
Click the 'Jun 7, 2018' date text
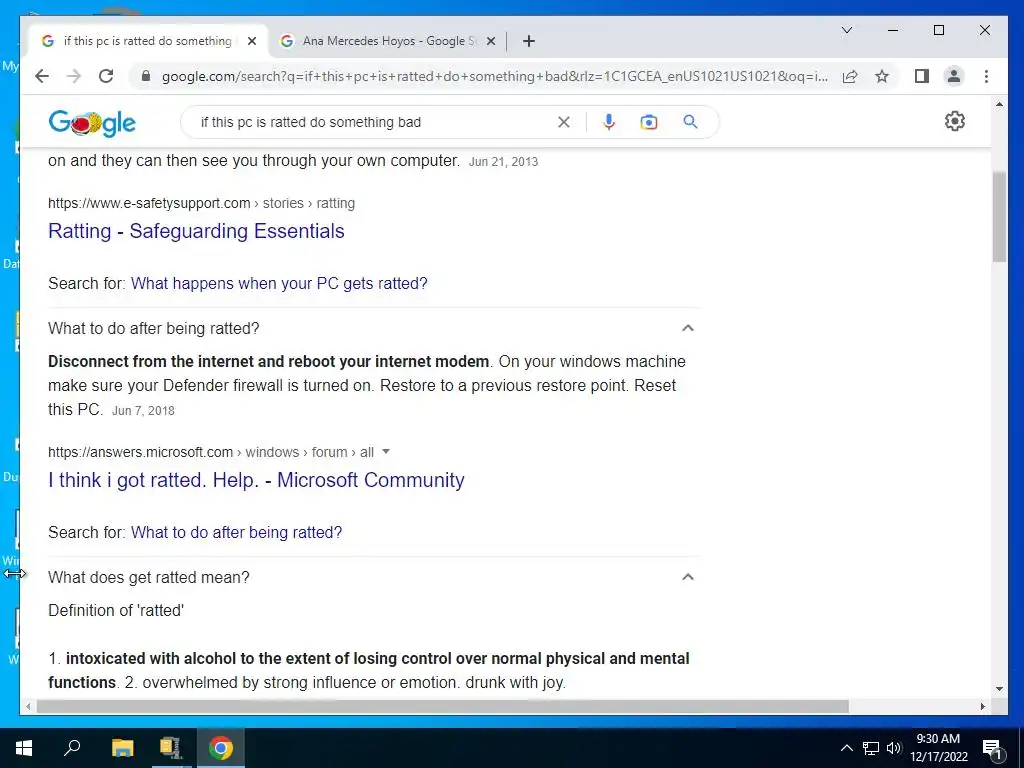click(143, 411)
